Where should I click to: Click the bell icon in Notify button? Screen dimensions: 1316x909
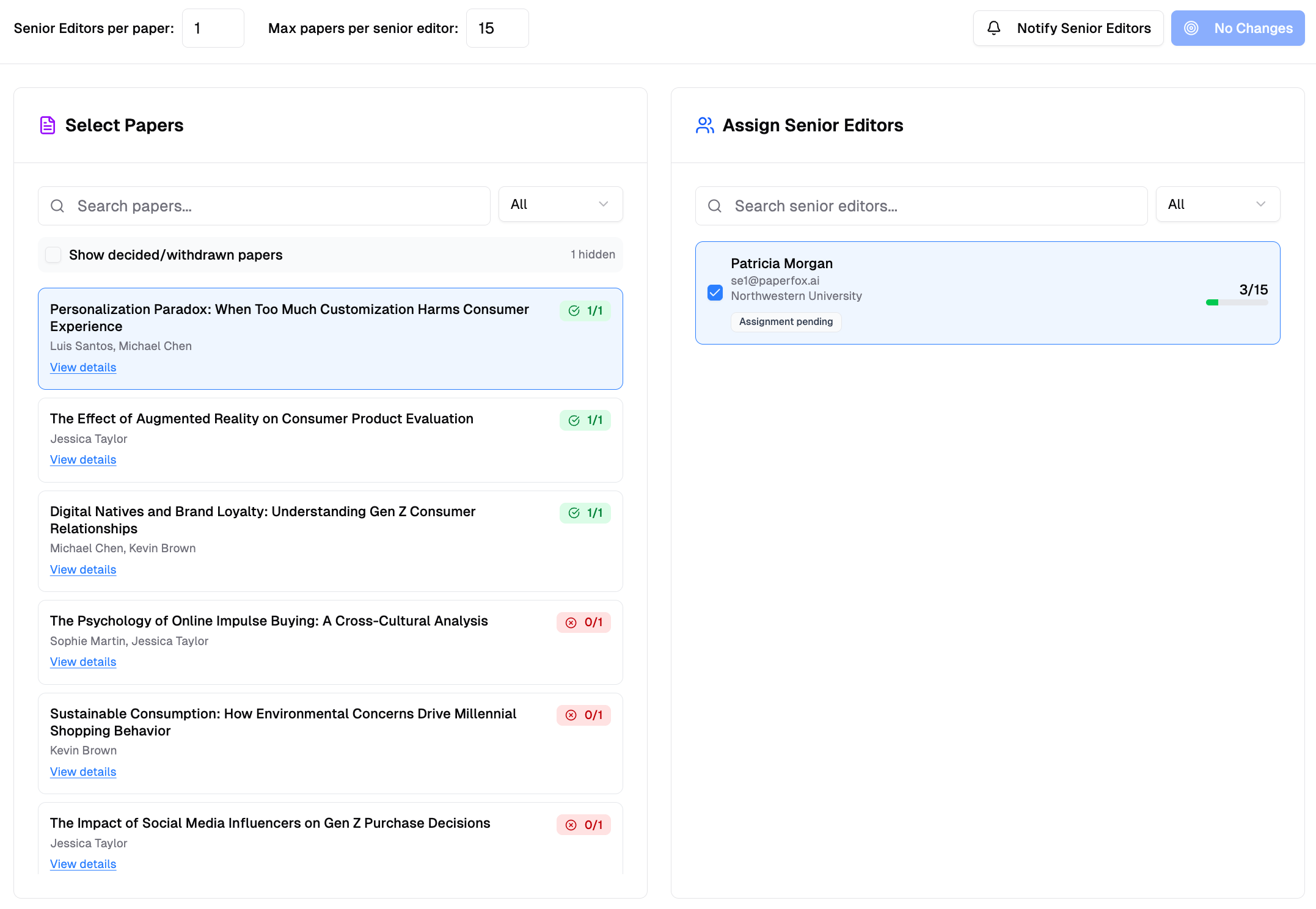[x=993, y=28]
